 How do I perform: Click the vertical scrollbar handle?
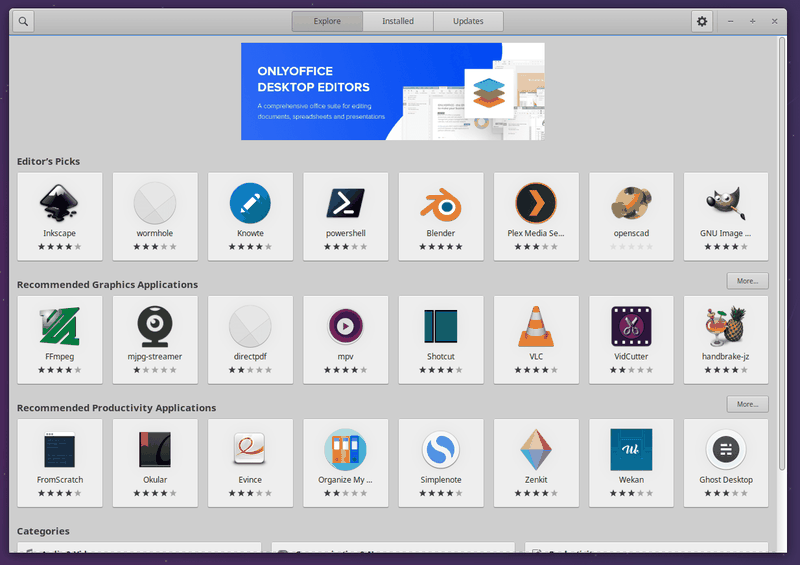[x=782, y=254]
